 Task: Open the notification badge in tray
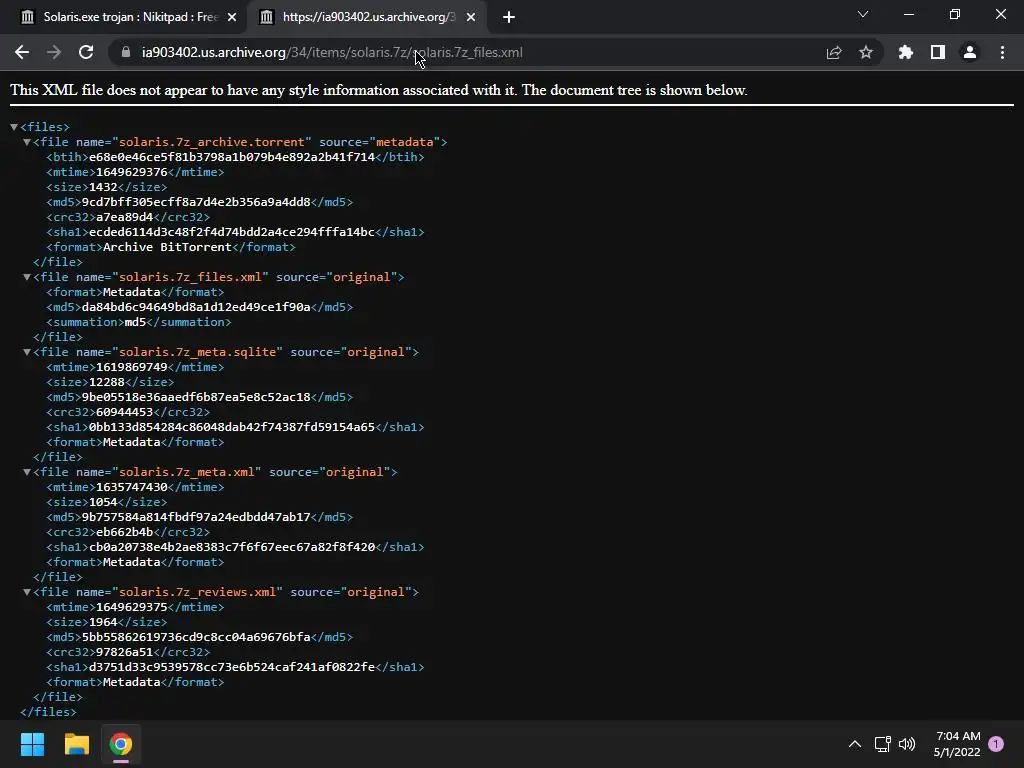click(x=996, y=744)
